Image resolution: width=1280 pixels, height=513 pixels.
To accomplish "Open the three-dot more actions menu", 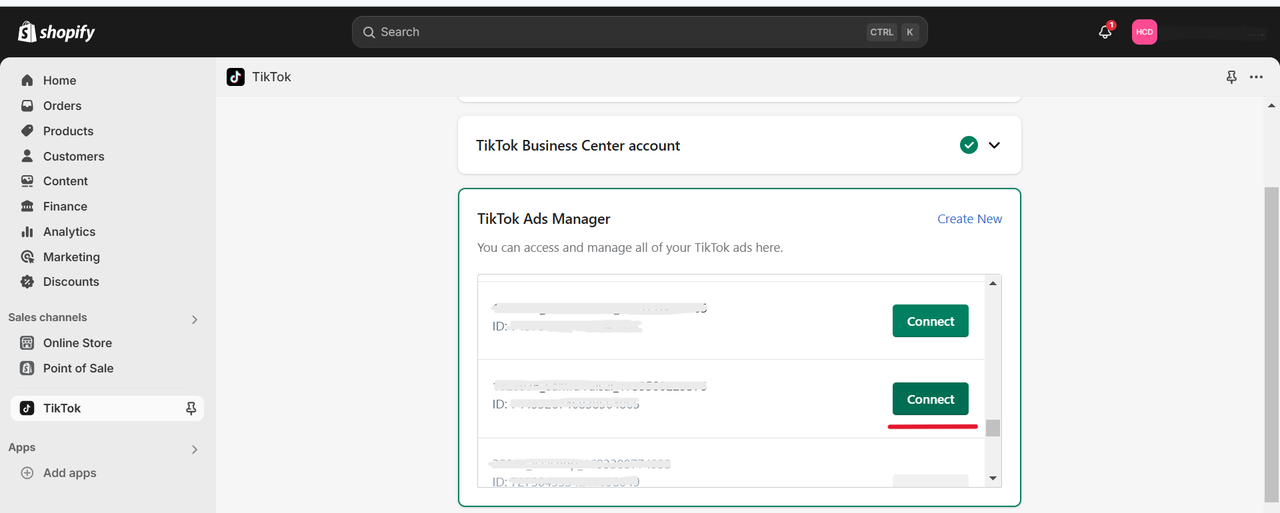I will (1256, 77).
